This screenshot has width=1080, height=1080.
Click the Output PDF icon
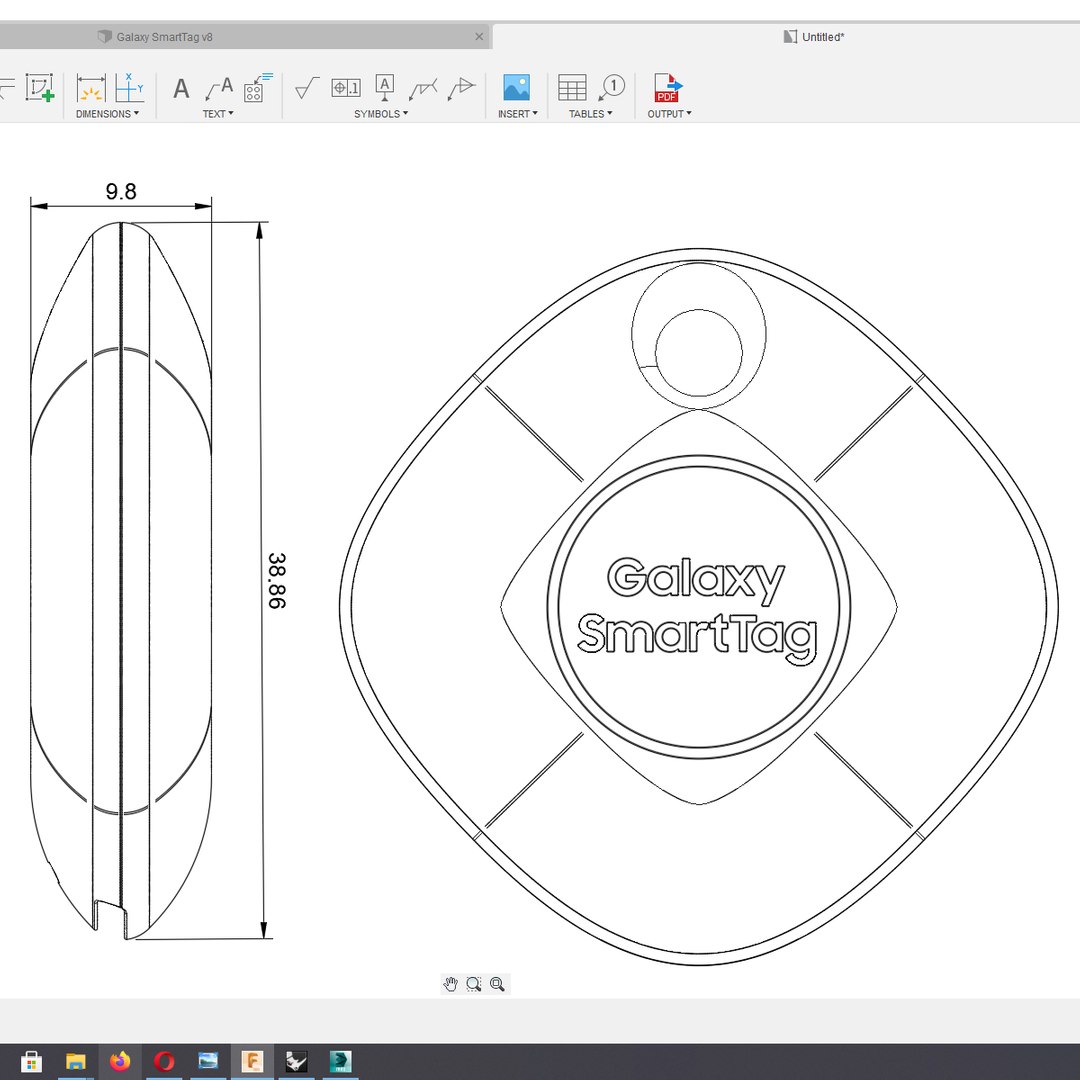click(x=667, y=88)
